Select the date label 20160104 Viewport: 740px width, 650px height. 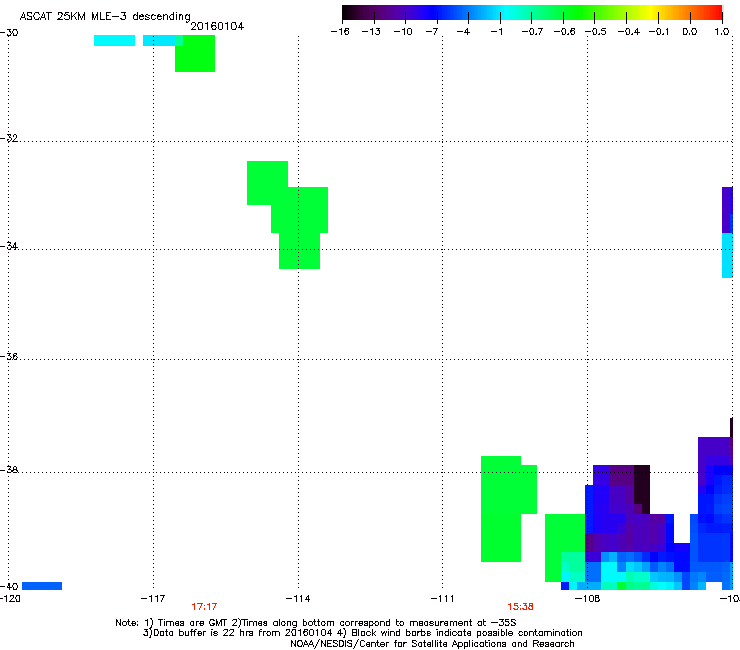pos(217,26)
